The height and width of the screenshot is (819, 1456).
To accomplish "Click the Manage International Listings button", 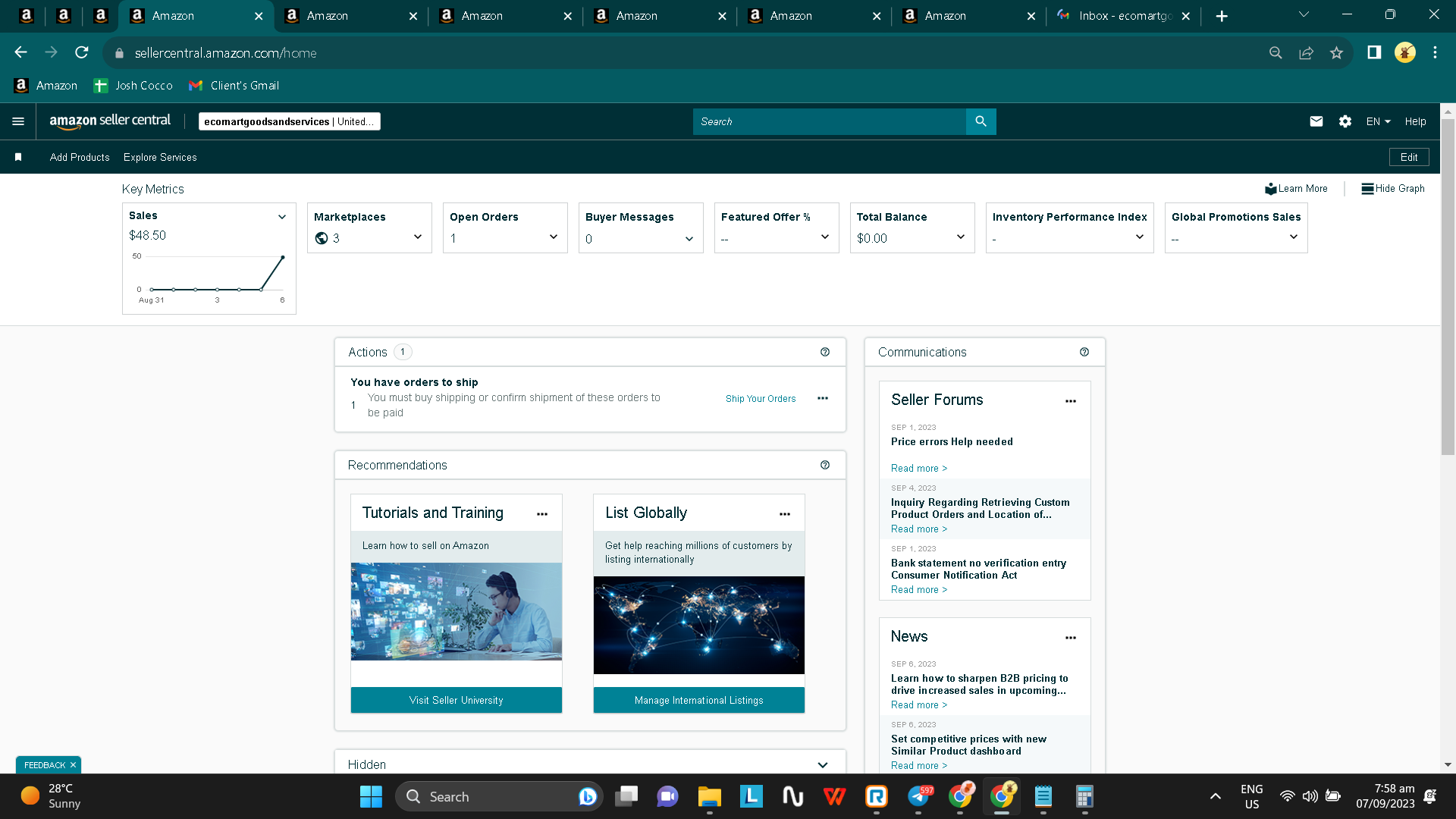I will [699, 700].
